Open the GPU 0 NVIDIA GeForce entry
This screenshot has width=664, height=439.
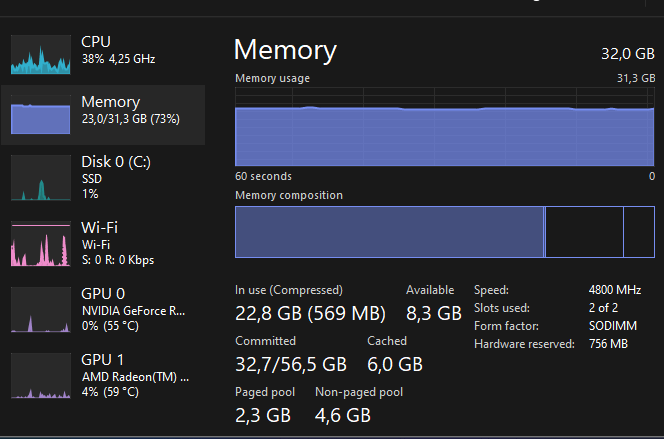pyautogui.click(x=103, y=309)
